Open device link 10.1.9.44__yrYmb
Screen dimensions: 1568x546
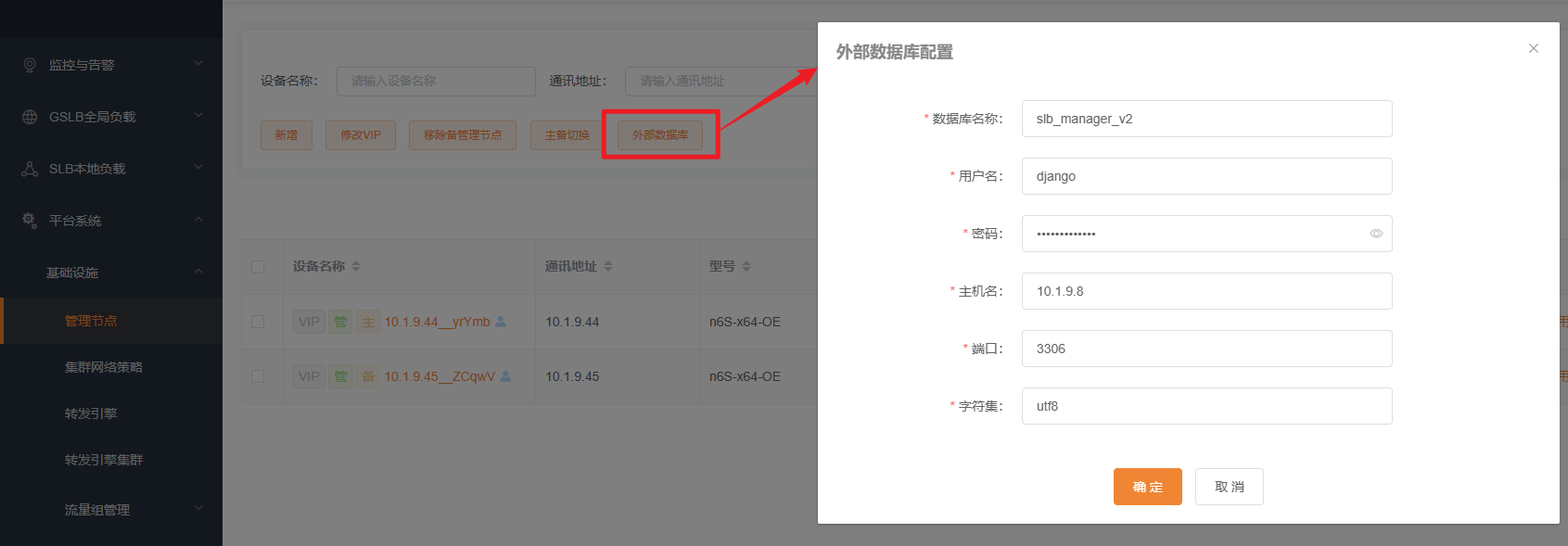[438, 322]
